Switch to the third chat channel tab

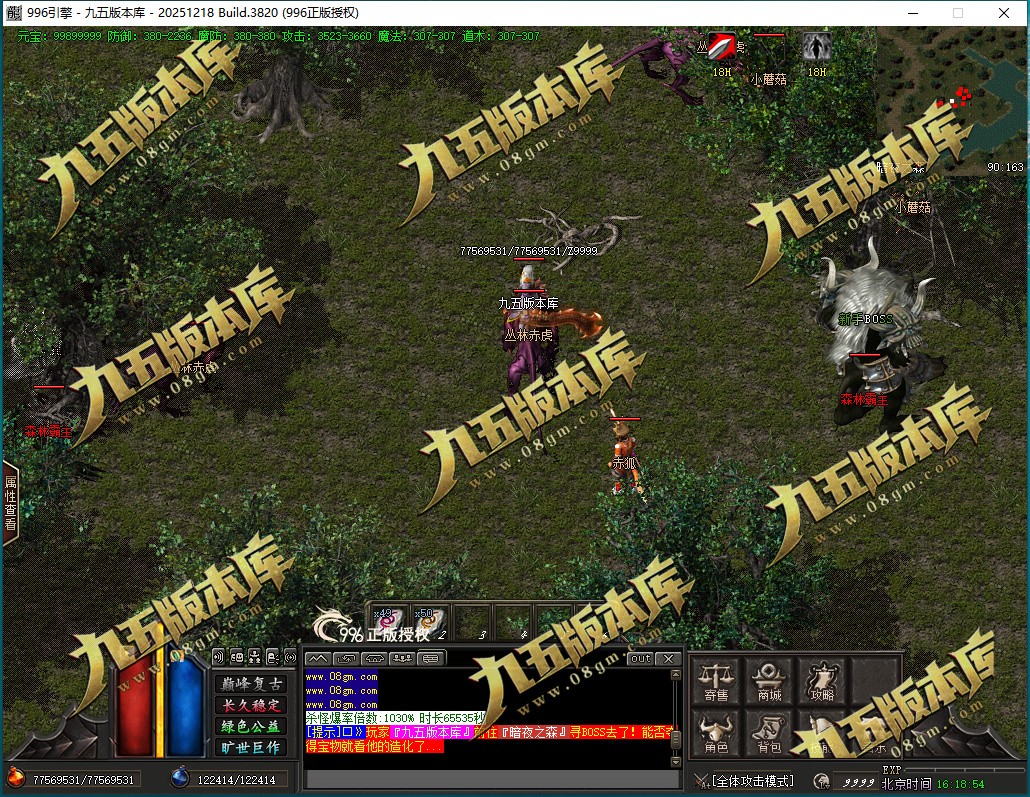(x=374, y=658)
